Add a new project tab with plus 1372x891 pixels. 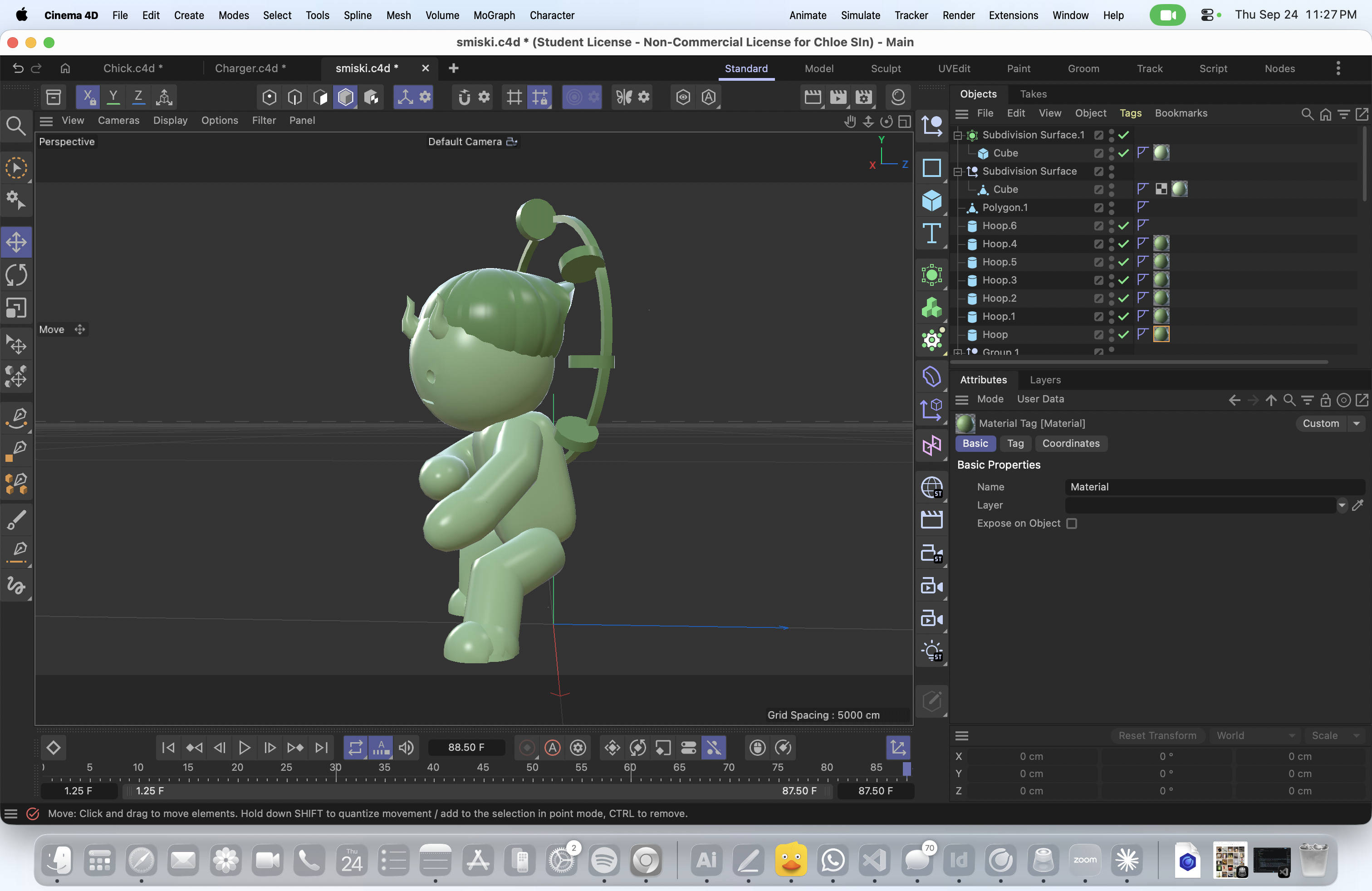point(454,68)
